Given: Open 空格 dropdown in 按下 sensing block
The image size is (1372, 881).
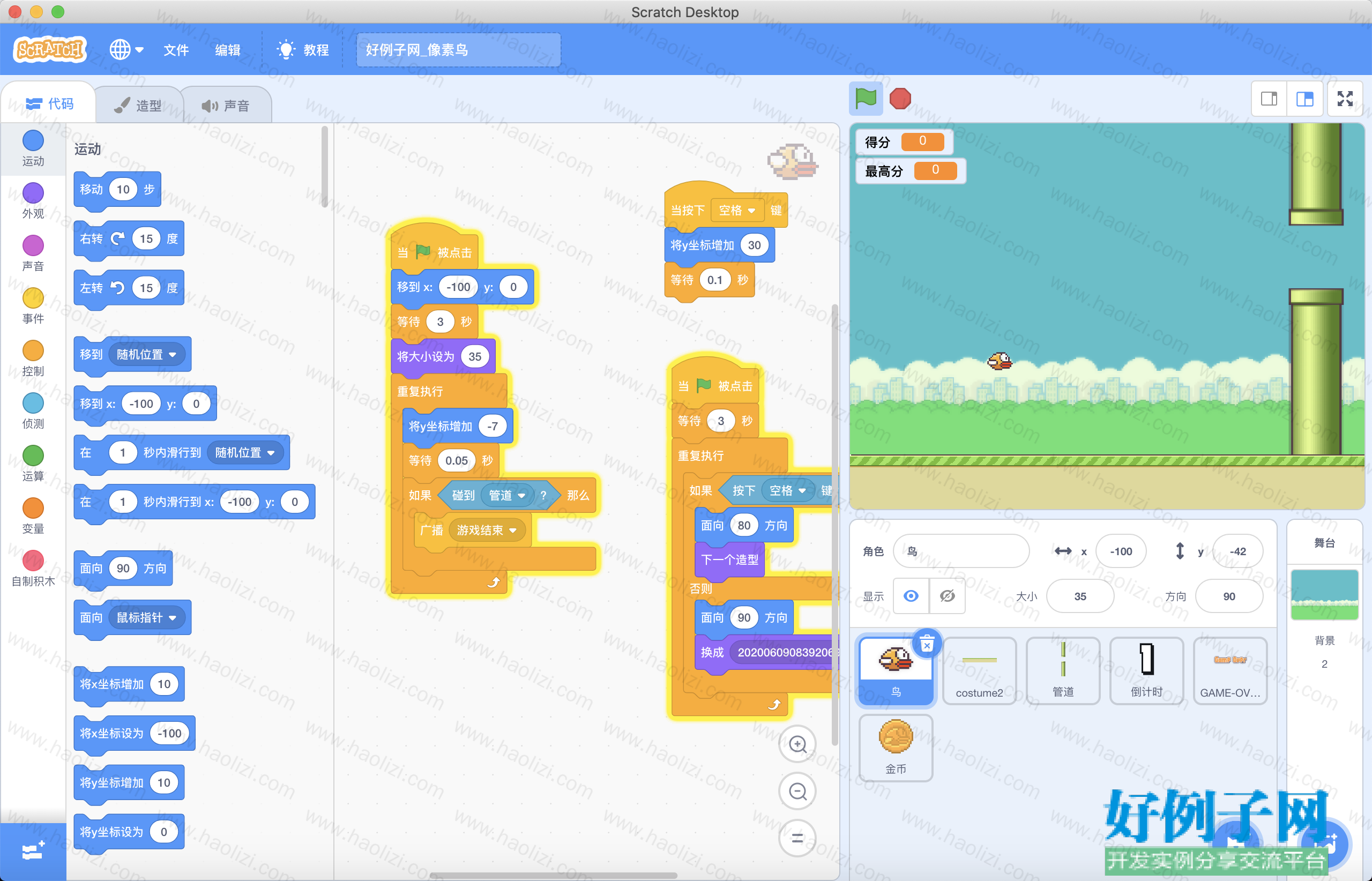Looking at the screenshot, I should point(787,490).
